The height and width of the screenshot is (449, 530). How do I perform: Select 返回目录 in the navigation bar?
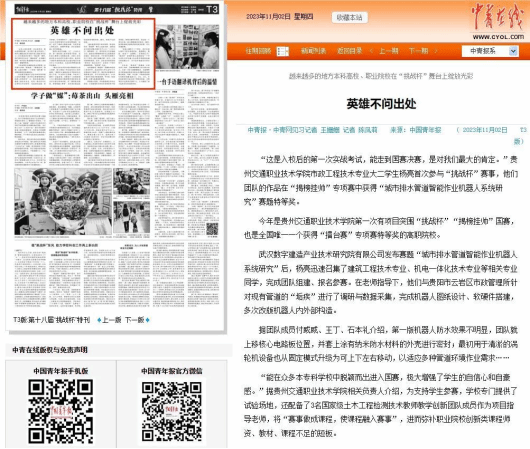tap(350, 51)
